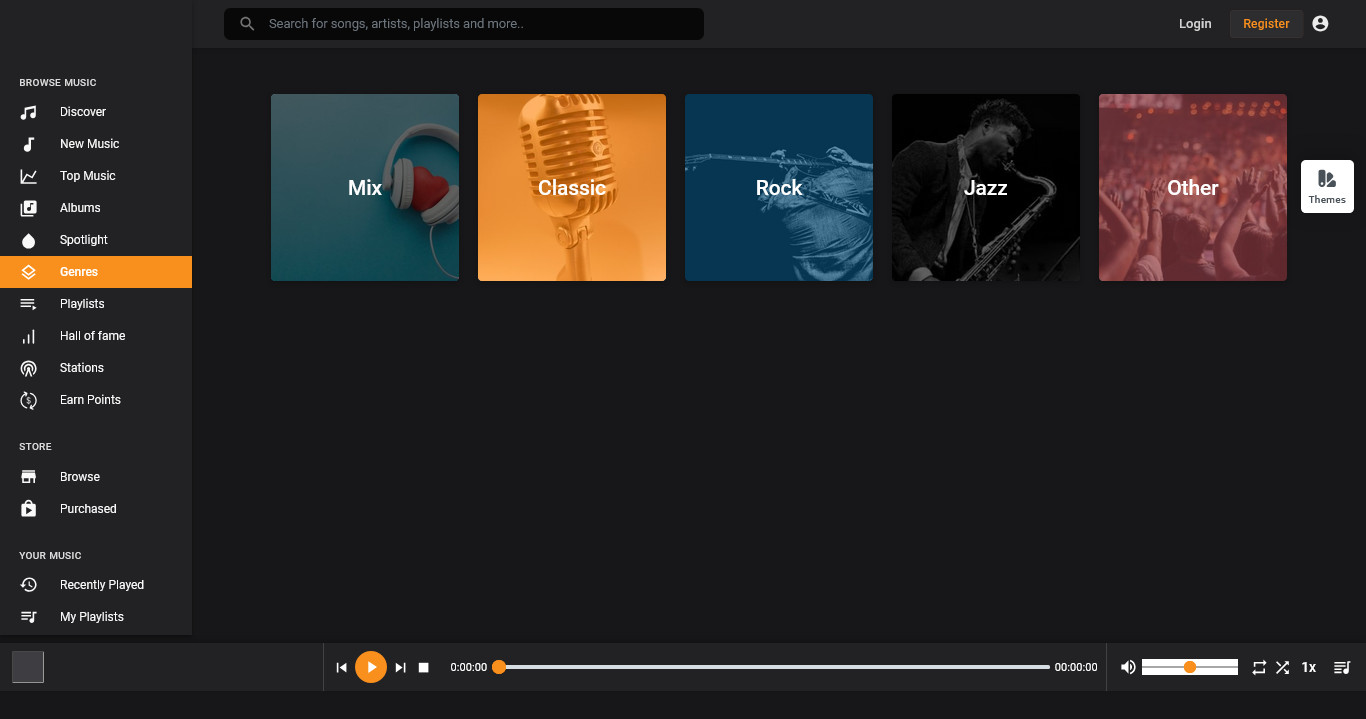The width and height of the screenshot is (1366, 719).
Task: Open My Playlists
Action: coord(96,617)
